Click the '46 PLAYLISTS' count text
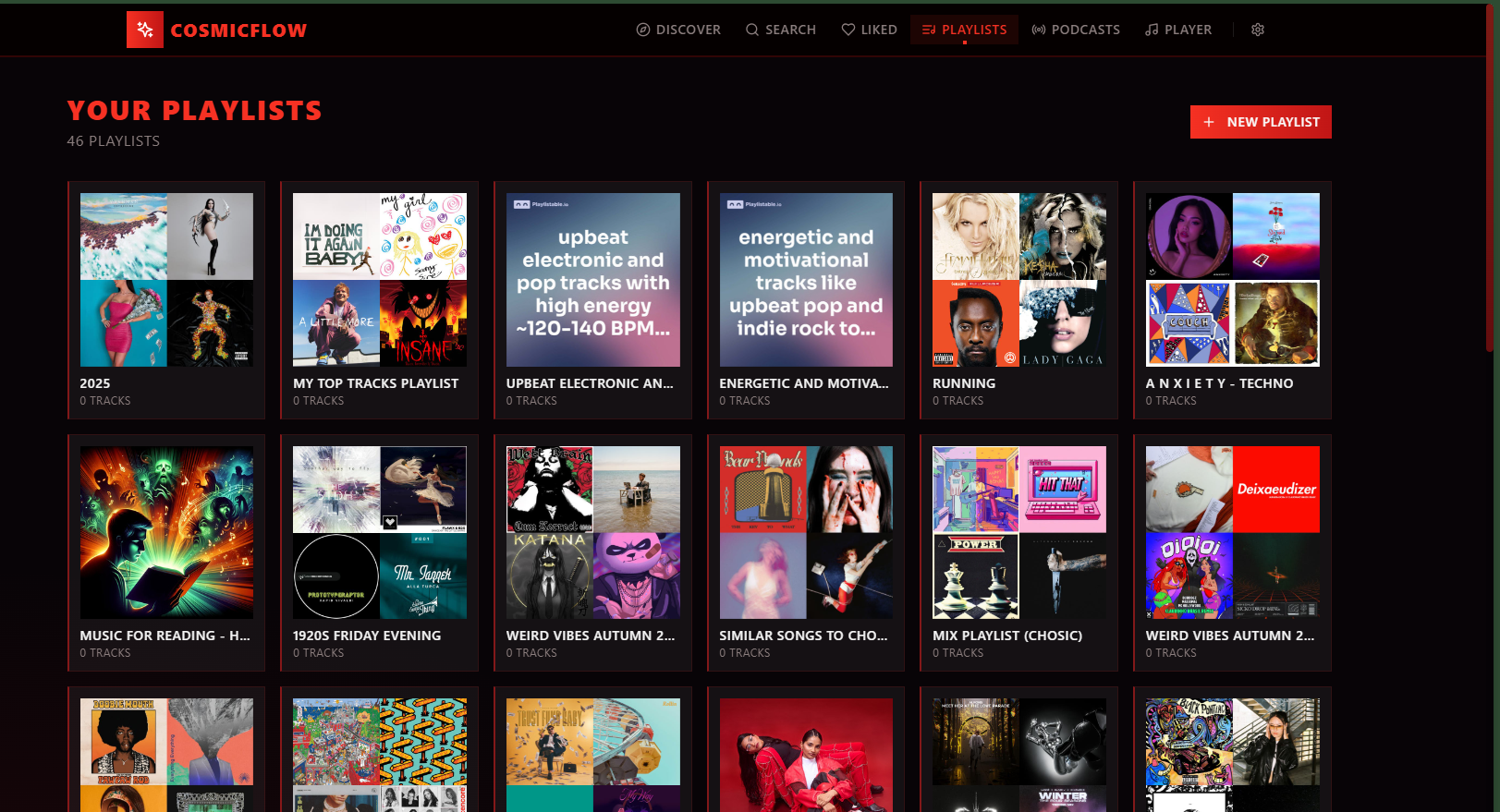 [114, 141]
